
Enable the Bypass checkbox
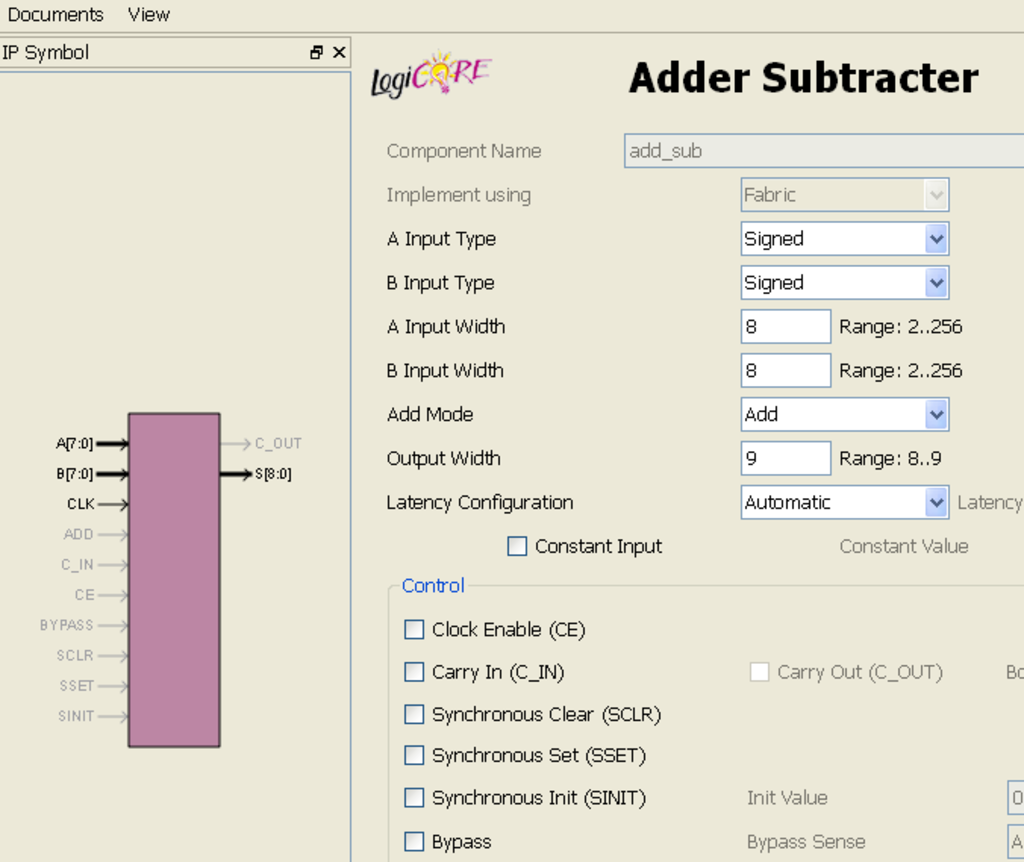pos(414,841)
